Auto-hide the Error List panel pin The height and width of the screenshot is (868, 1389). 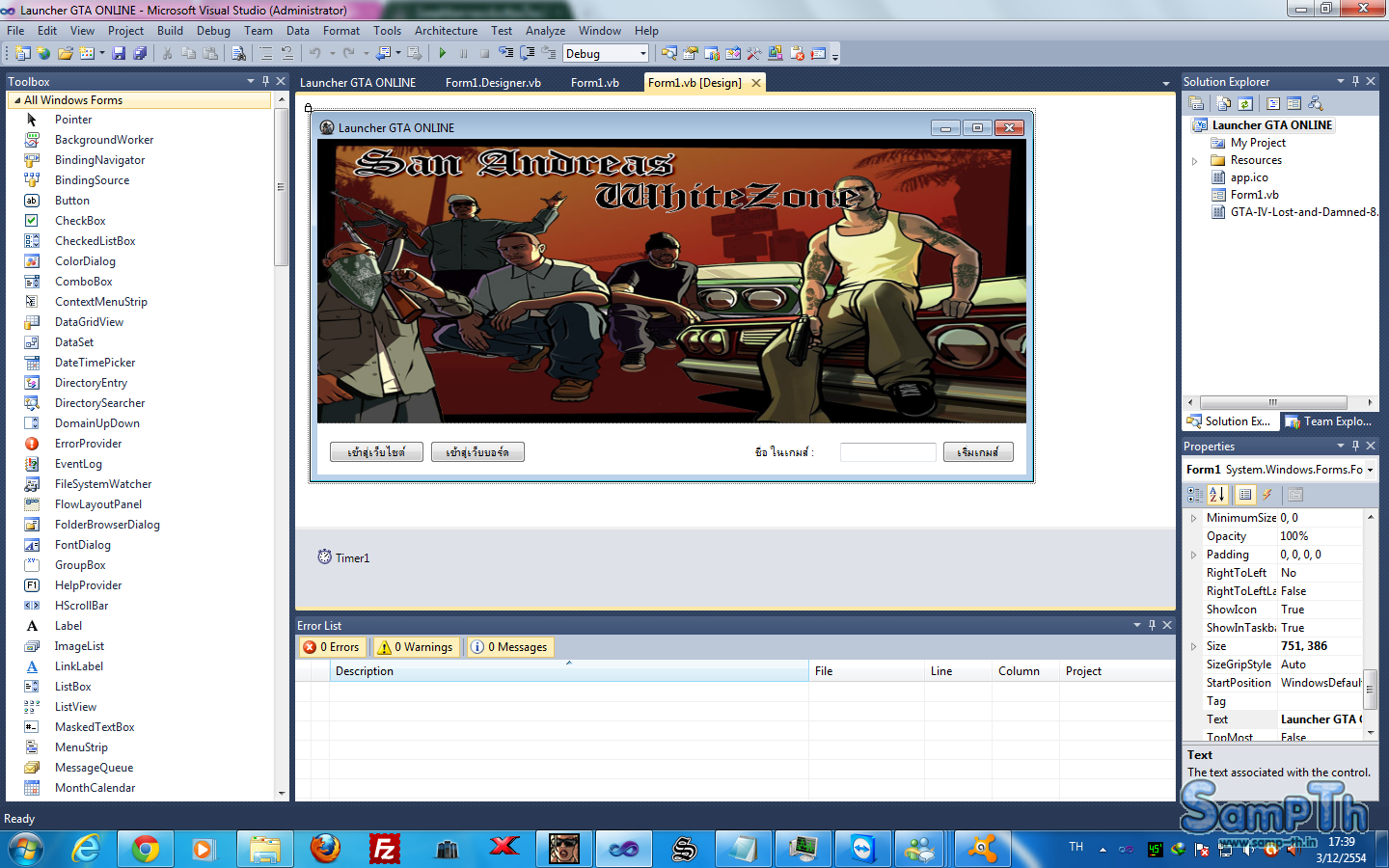1152,625
